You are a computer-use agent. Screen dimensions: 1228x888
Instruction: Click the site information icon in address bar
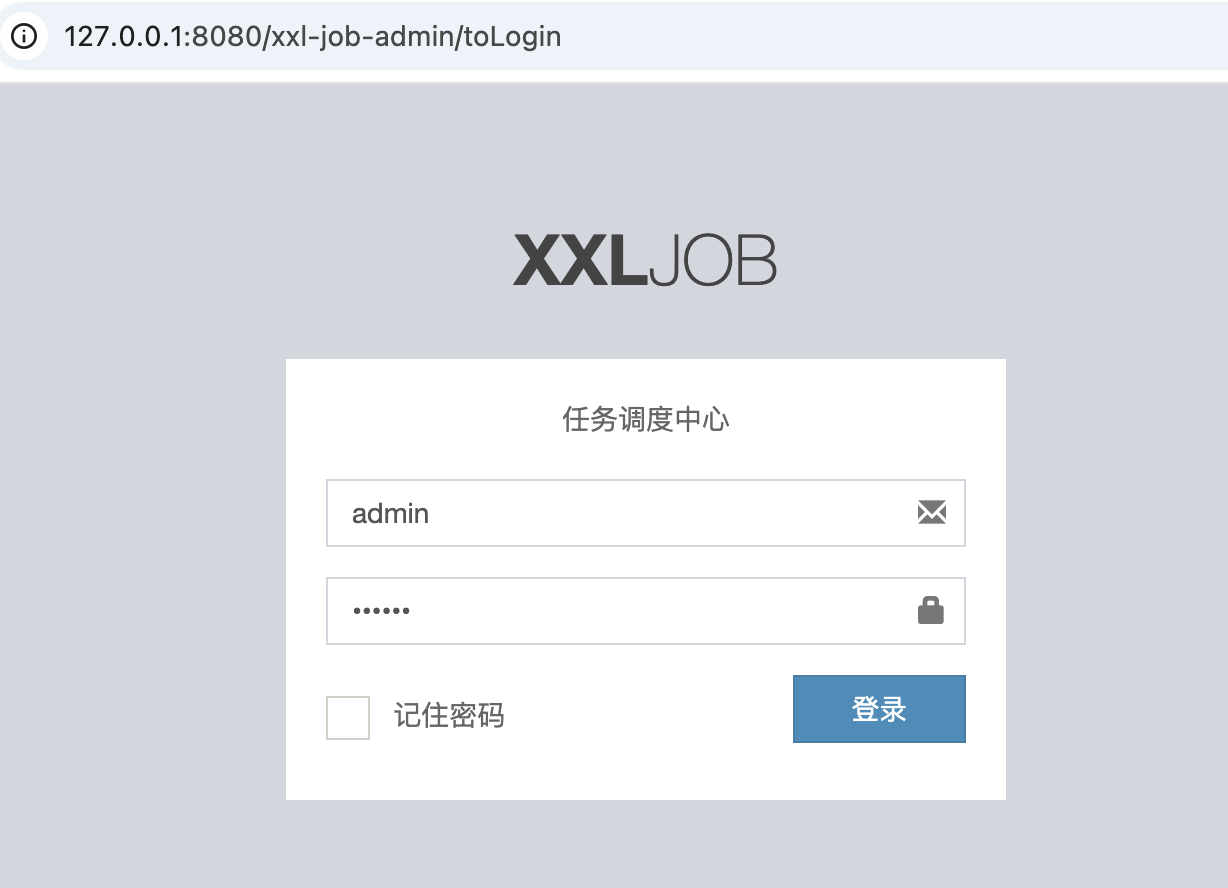23,37
